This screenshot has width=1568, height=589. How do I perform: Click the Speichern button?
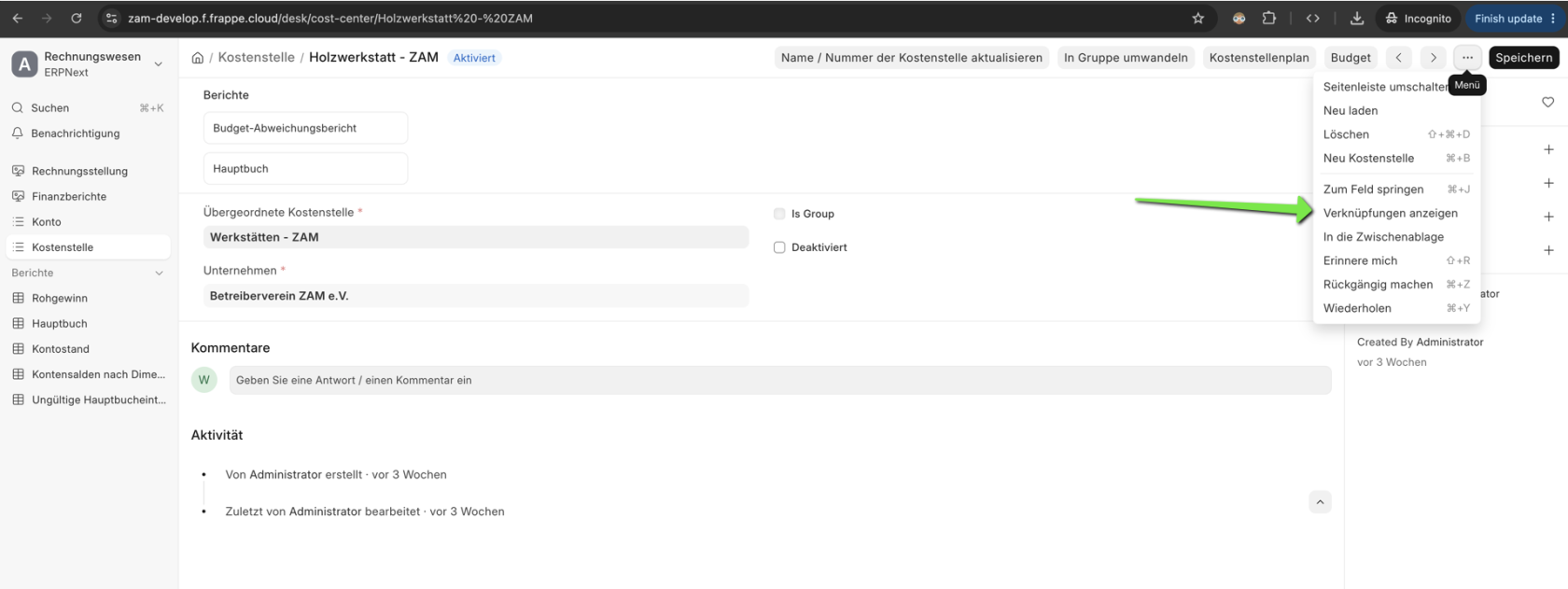[x=1524, y=58]
